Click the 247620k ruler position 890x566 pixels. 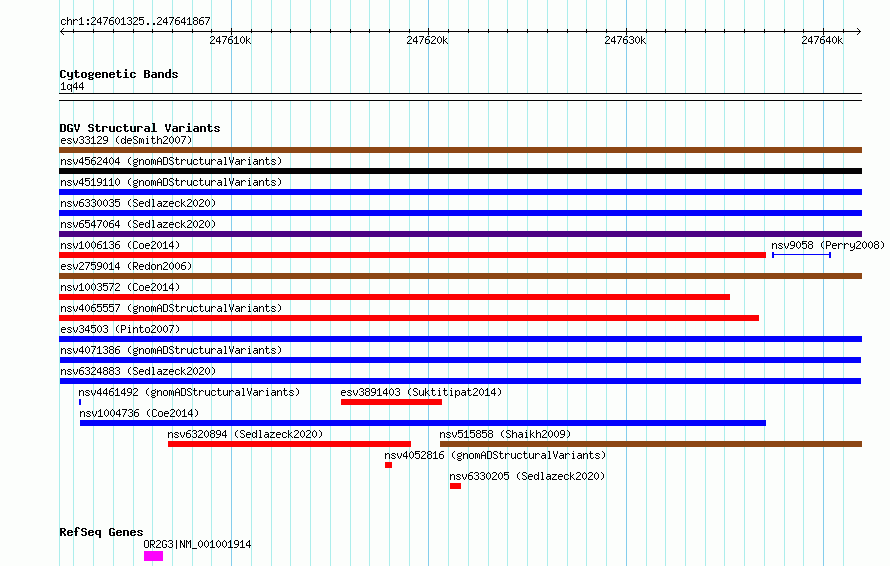(427, 40)
